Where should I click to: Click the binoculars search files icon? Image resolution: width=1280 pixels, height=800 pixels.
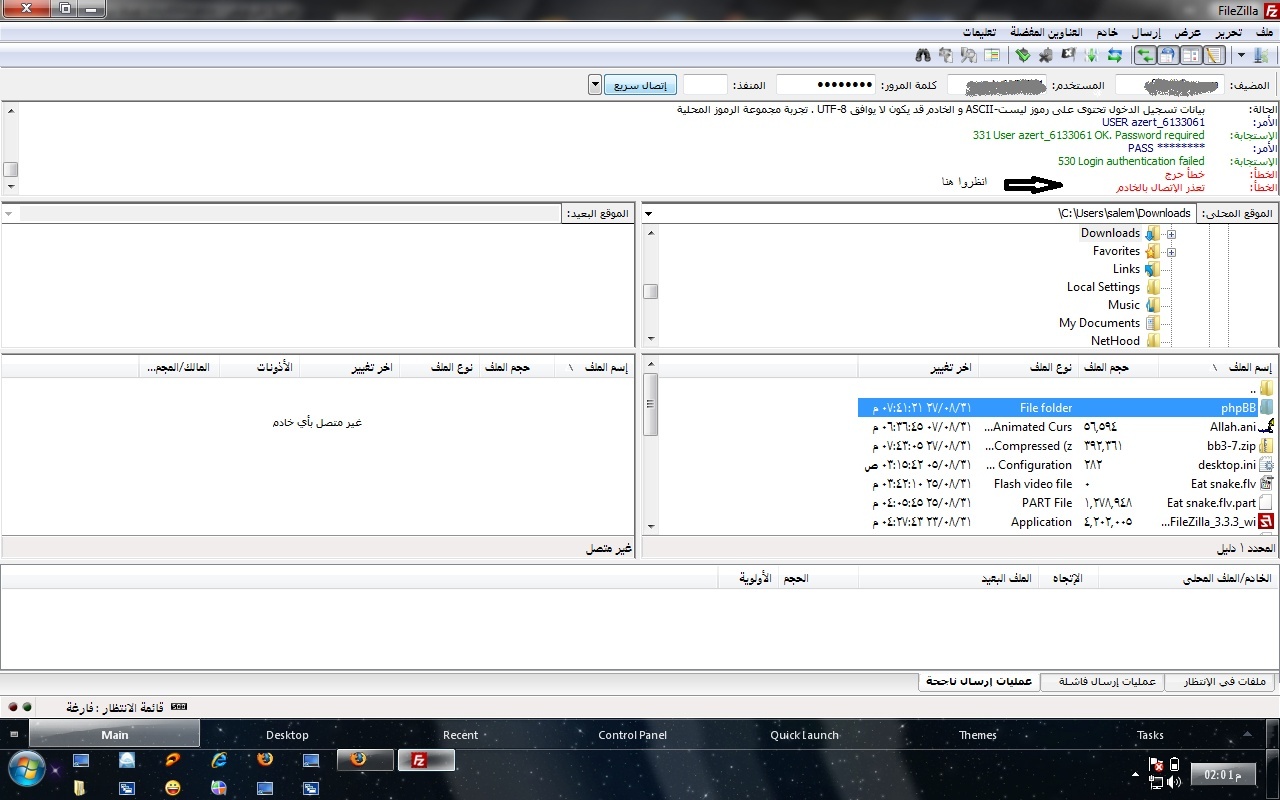(x=923, y=56)
